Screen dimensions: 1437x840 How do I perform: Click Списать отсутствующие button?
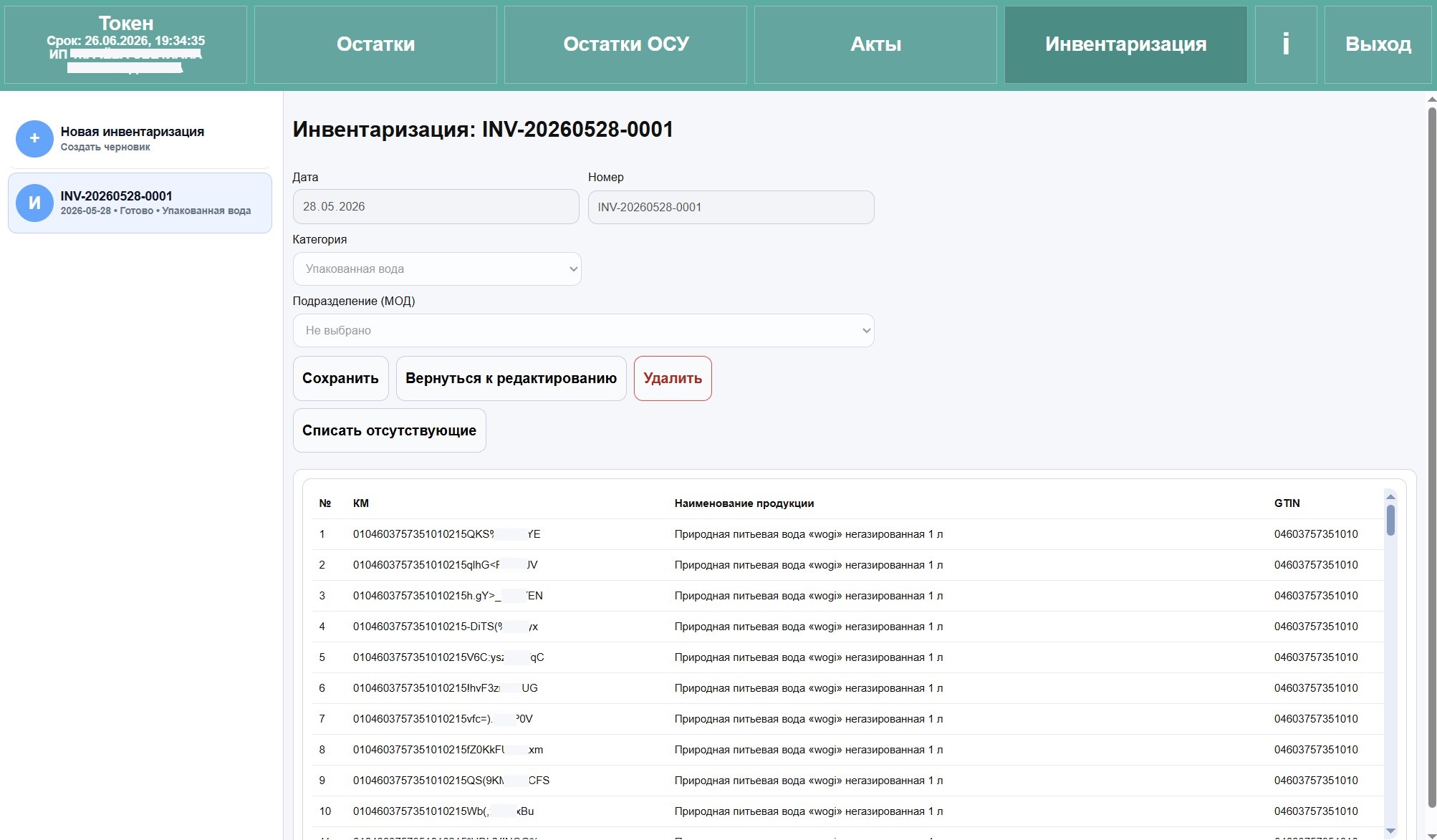click(389, 430)
